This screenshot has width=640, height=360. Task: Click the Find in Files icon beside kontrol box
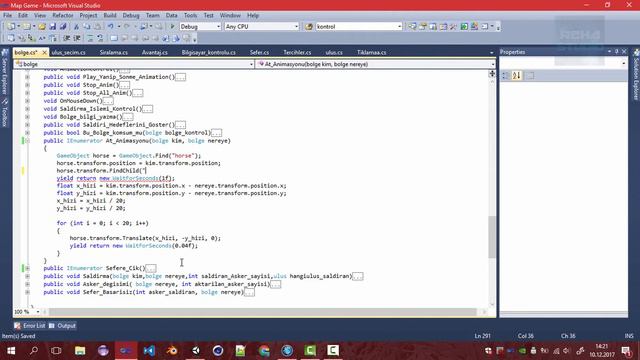coord(309,27)
